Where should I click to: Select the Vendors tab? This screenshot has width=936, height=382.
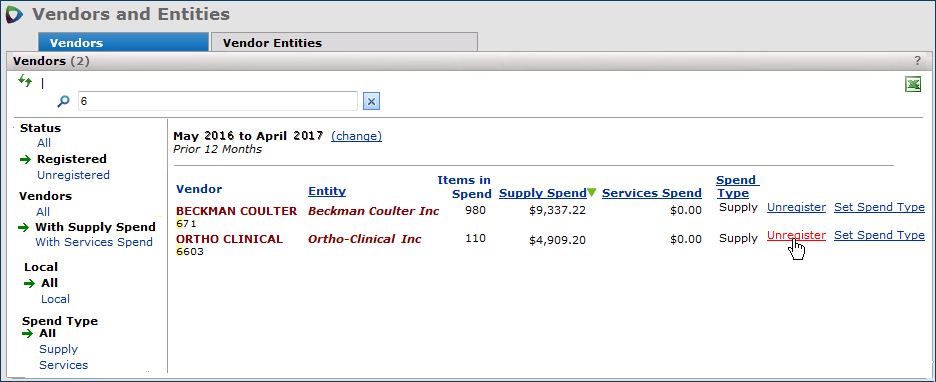(124, 42)
